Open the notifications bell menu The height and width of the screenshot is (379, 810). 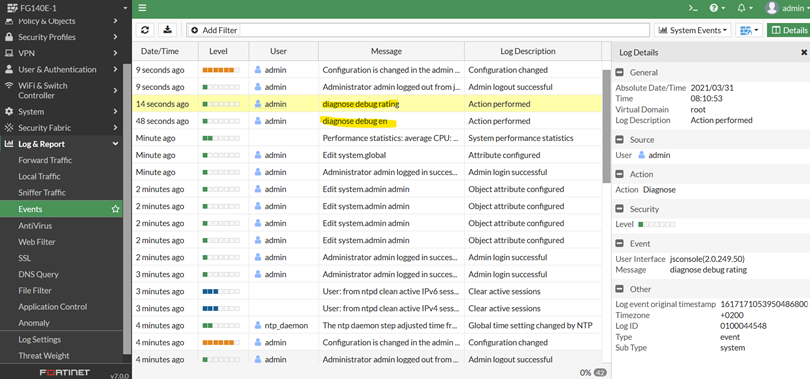coord(744,8)
